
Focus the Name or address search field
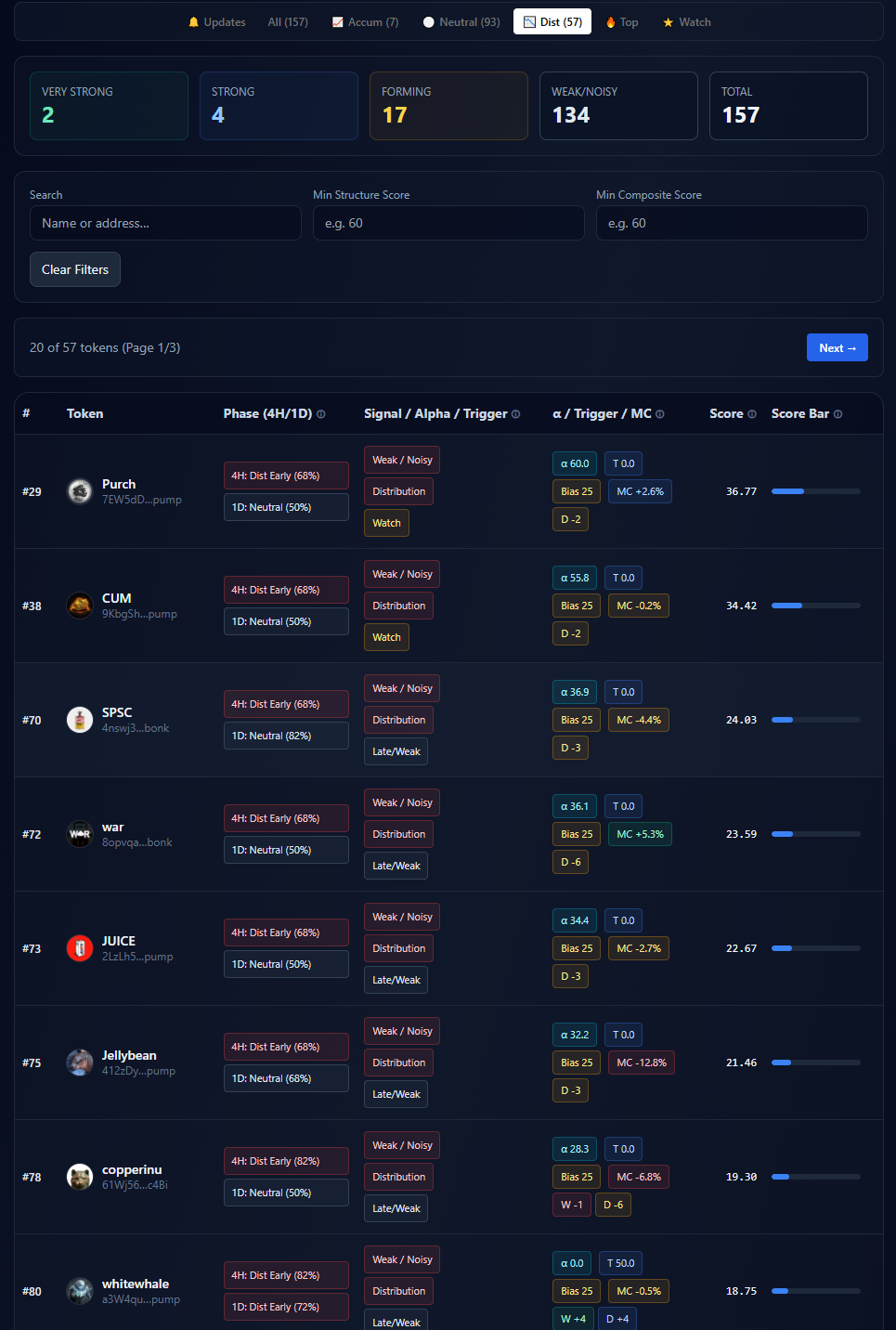point(165,223)
